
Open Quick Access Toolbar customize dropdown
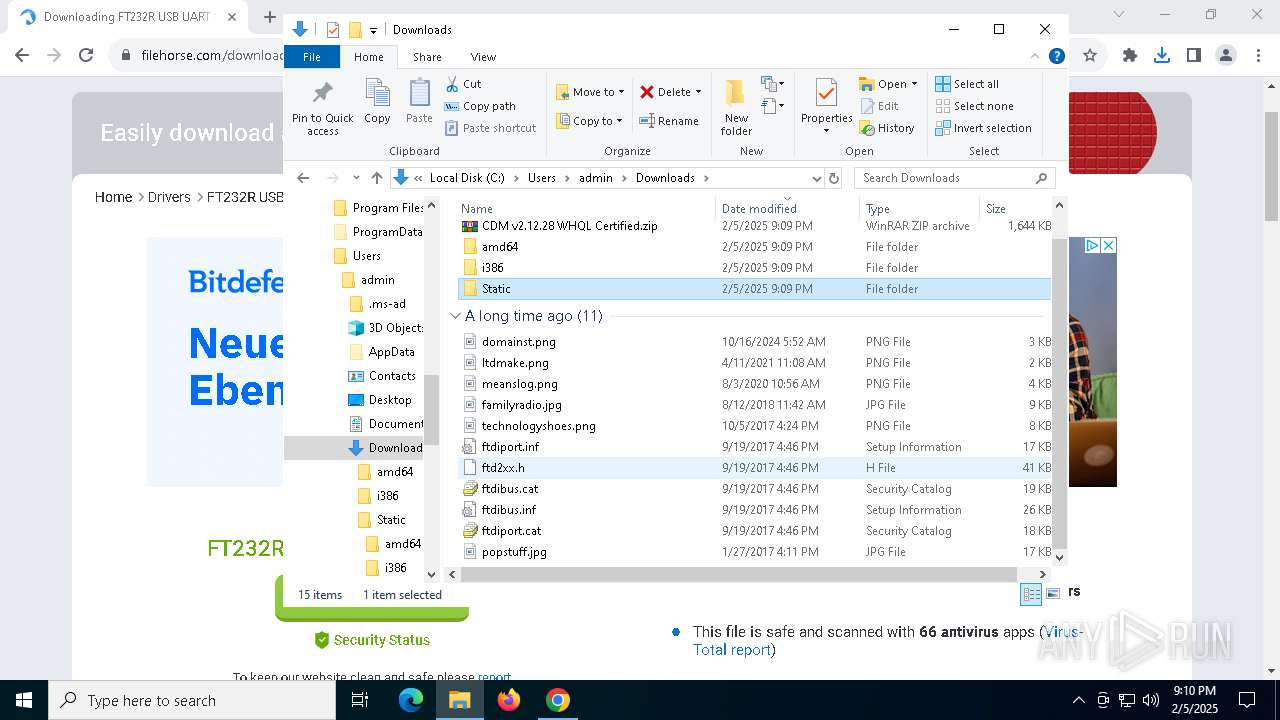pyautogui.click(x=374, y=30)
